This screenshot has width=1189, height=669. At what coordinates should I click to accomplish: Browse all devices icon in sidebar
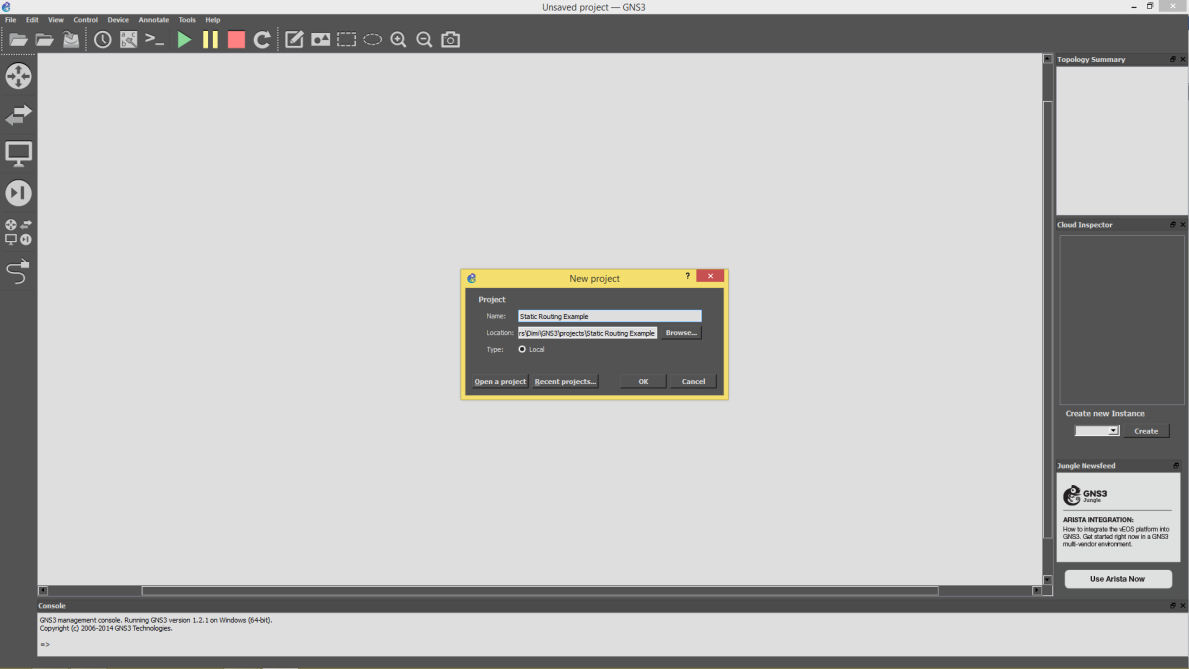(18, 232)
